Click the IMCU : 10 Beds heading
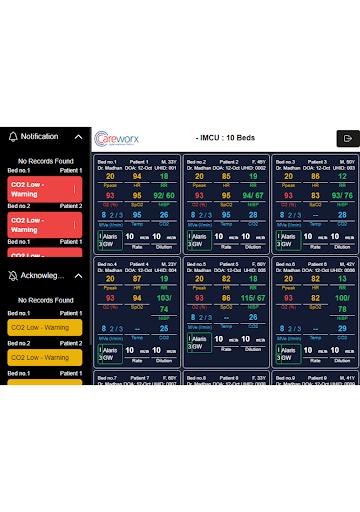The width and height of the screenshot is (360, 512). coord(225,138)
